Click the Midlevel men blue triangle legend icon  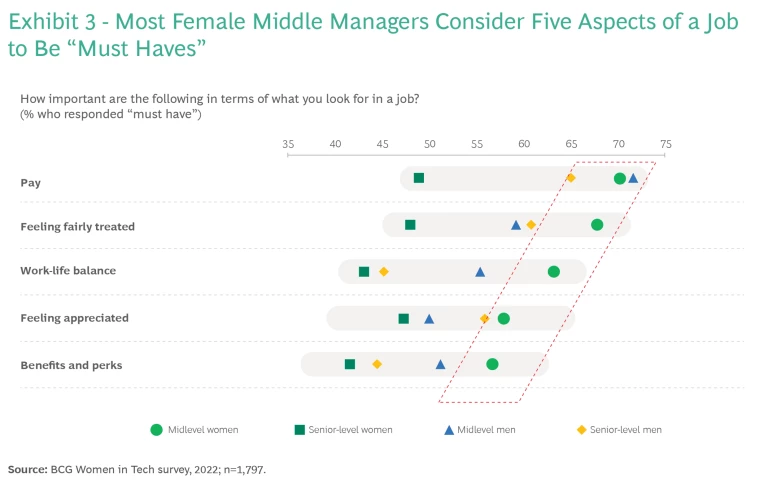[449, 430]
